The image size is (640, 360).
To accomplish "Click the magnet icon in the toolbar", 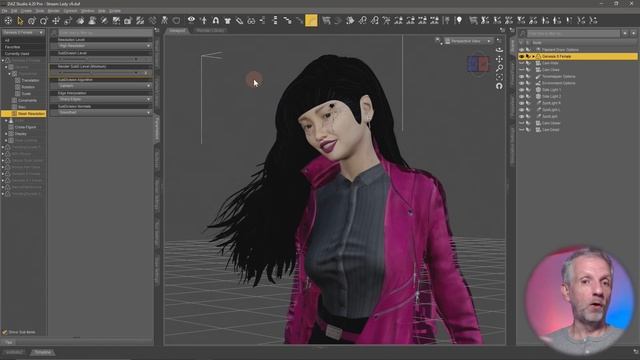I will coord(216,20).
